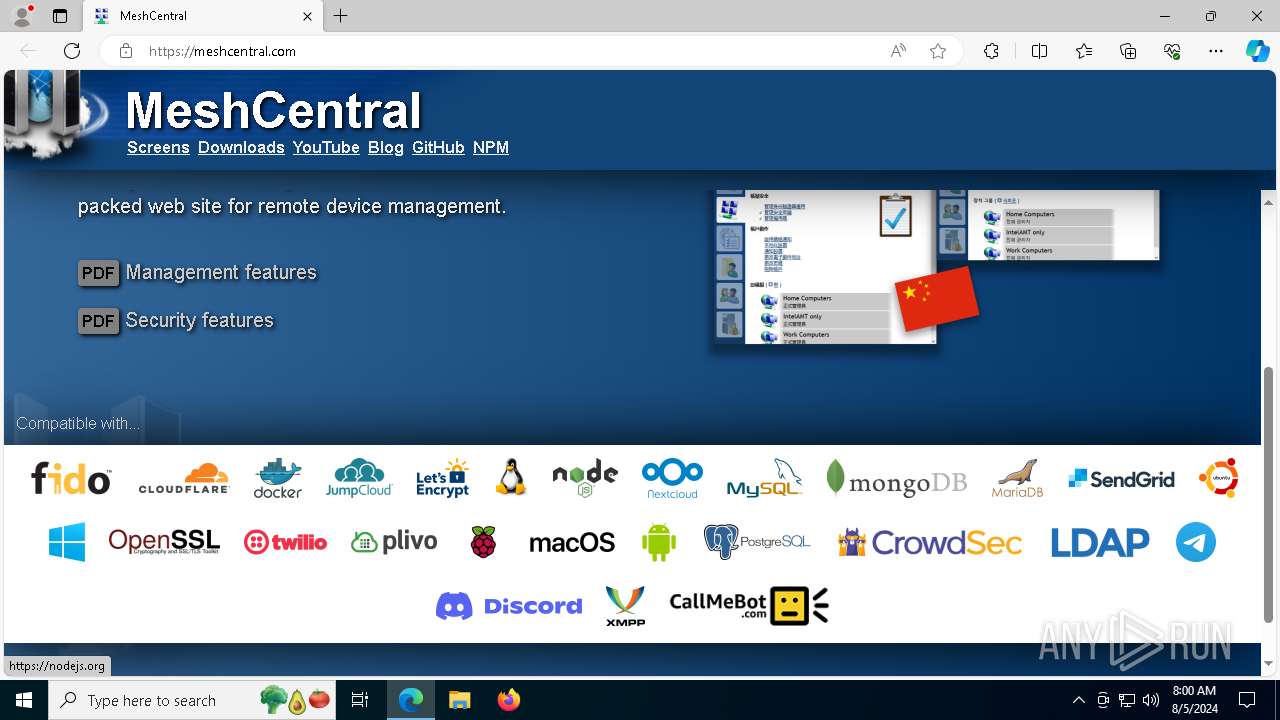The image size is (1280, 720).
Task: Click the Linux penguin logo
Action: click(511, 478)
